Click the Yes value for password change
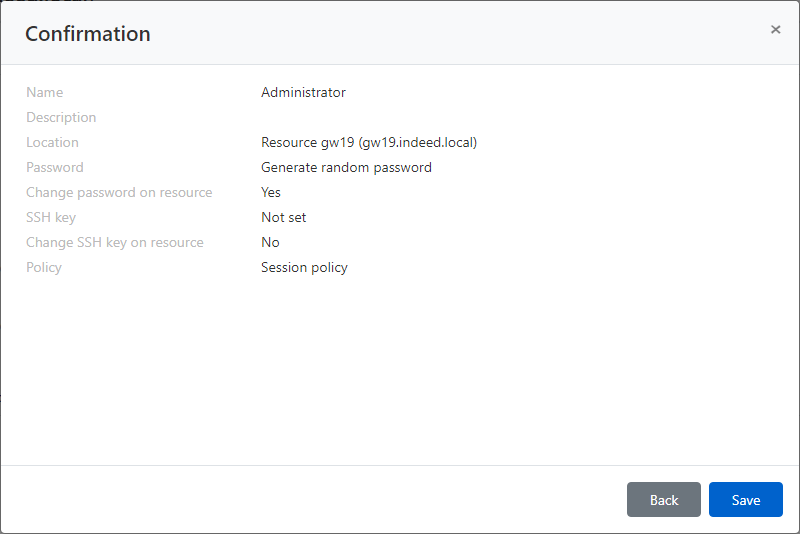The image size is (800, 534). (x=271, y=192)
